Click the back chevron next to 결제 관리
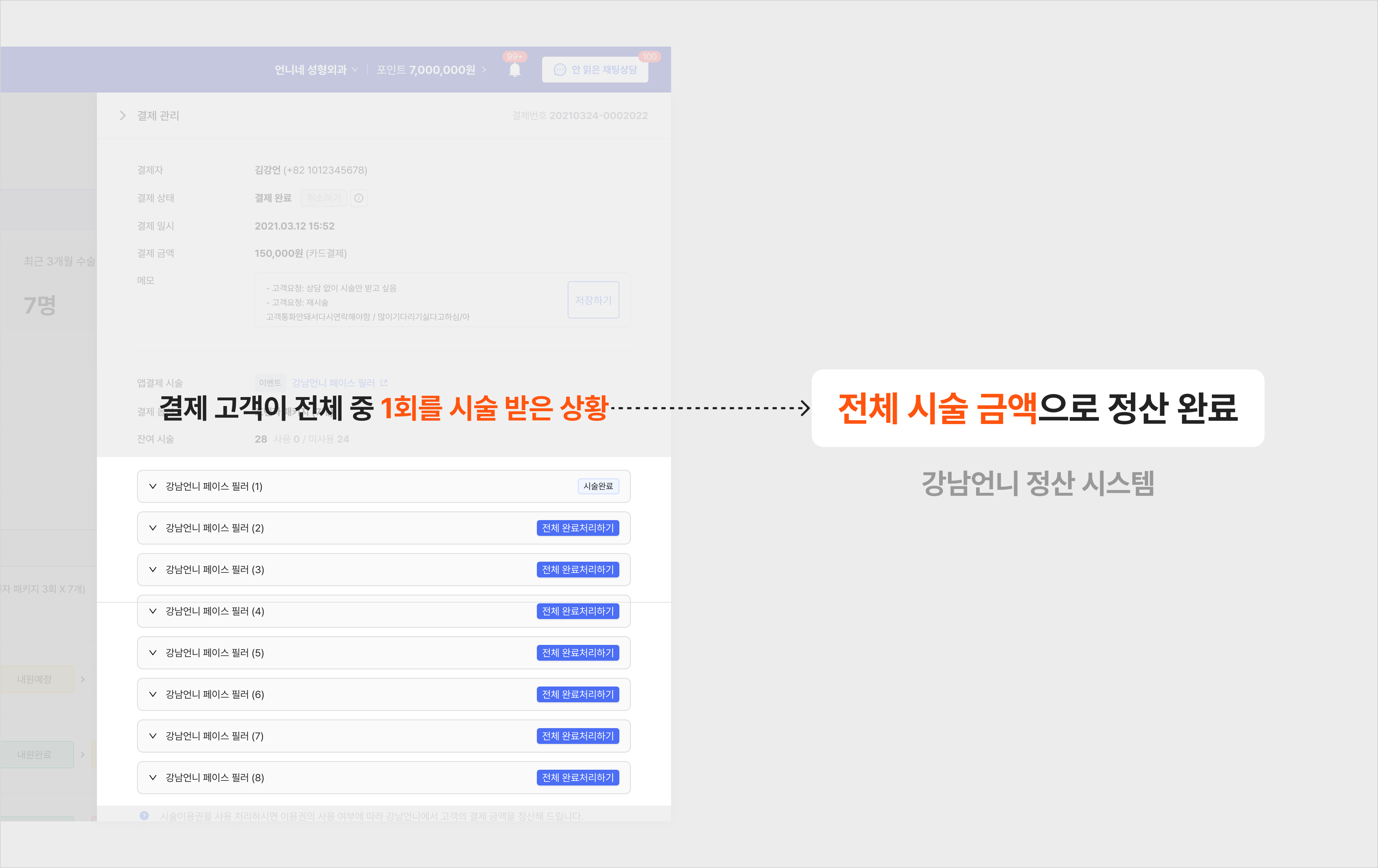Image resolution: width=1378 pixels, height=868 pixels. pos(122,115)
